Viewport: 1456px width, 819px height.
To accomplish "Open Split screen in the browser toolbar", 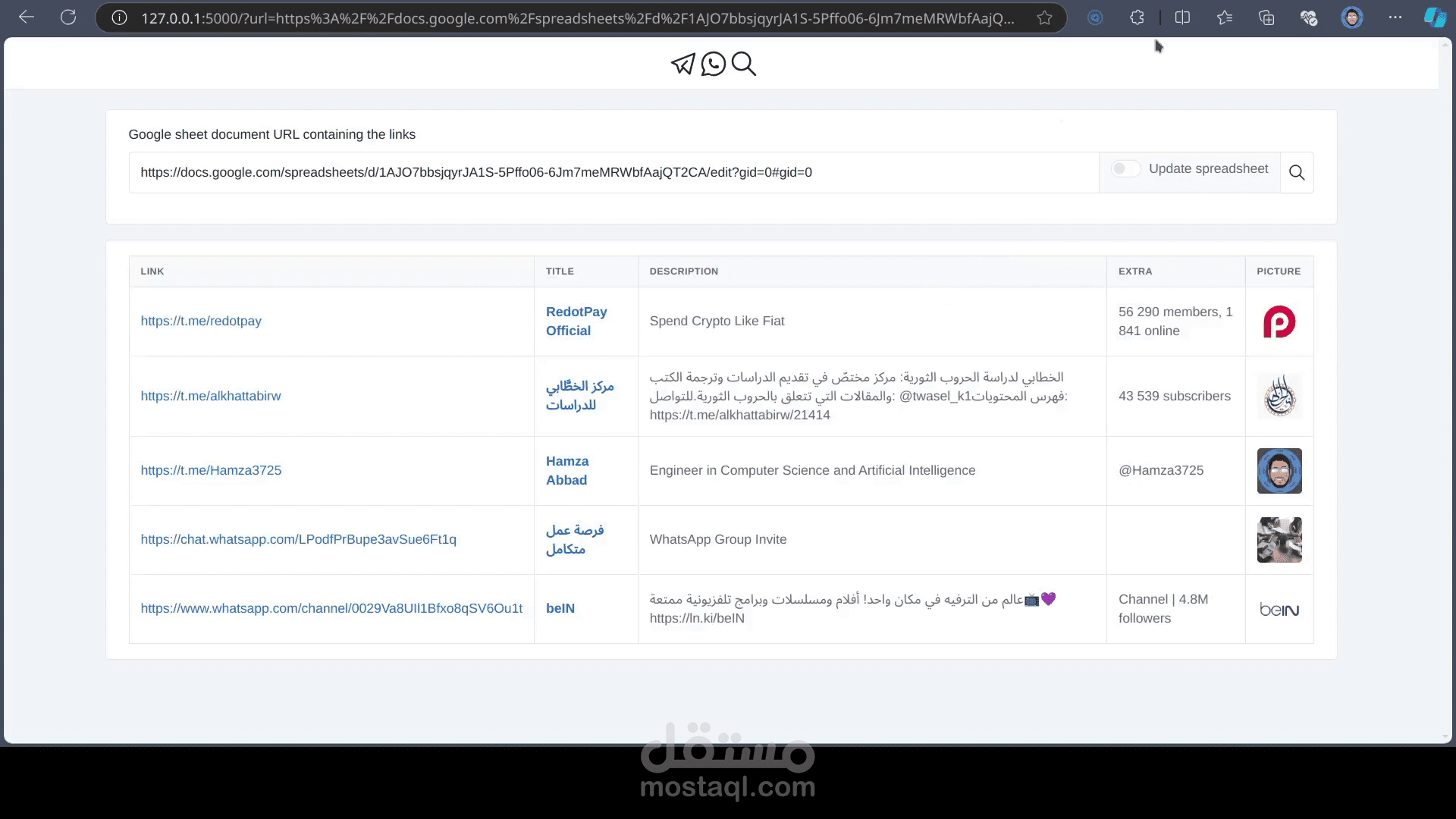I will (1183, 17).
